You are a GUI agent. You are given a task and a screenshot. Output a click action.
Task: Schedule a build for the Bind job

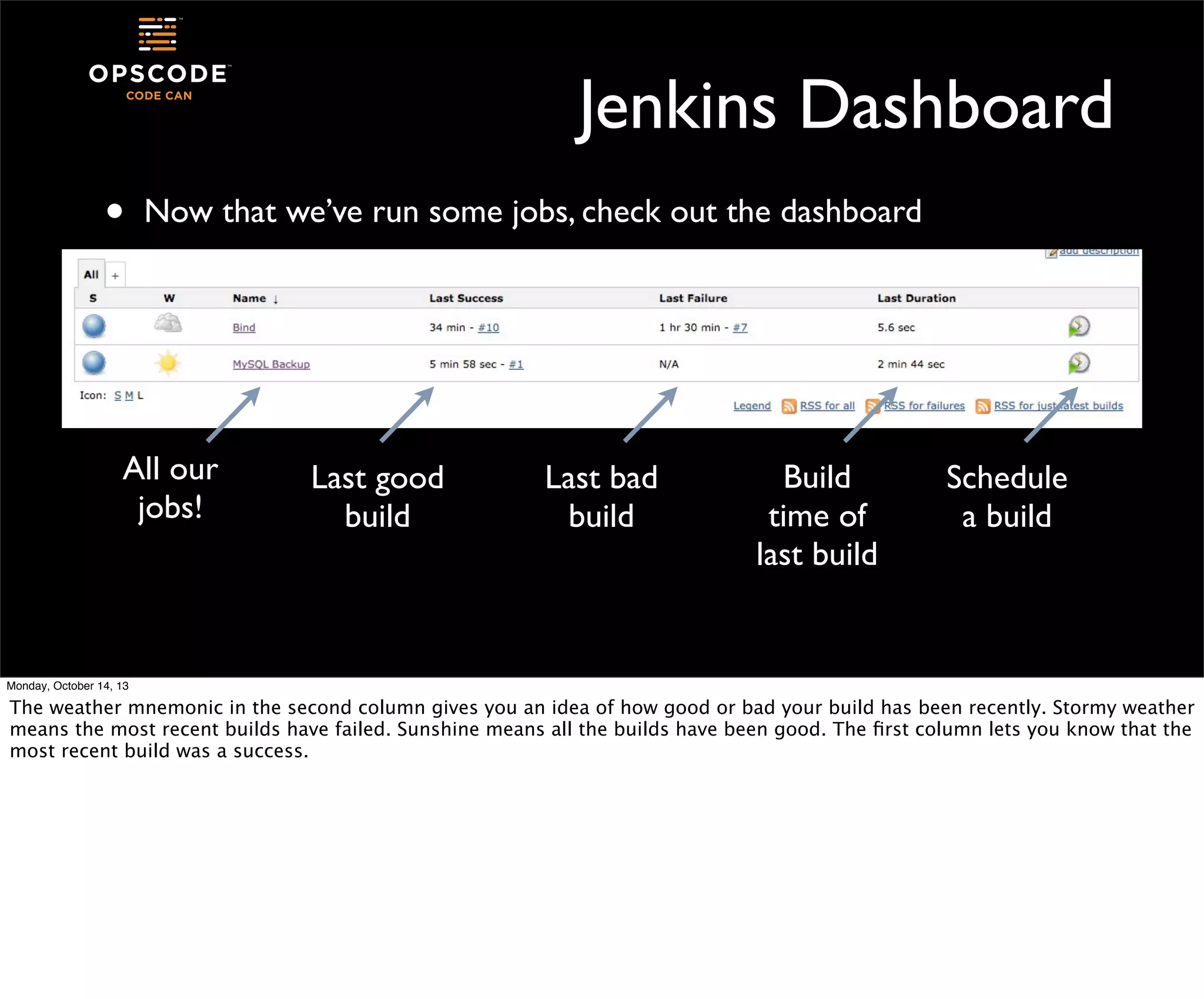(1079, 326)
